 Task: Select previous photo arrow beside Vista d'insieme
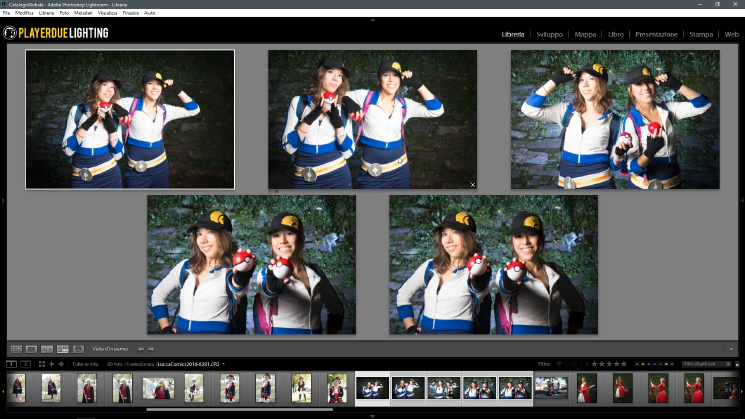(141, 349)
